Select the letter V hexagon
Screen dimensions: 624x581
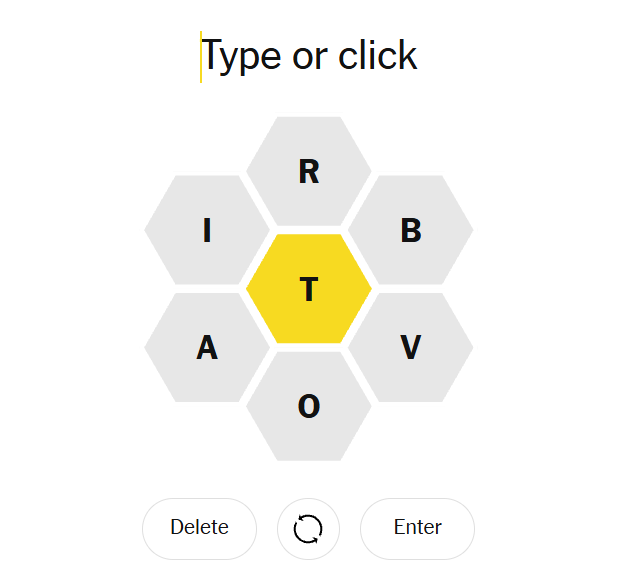[x=410, y=347]
